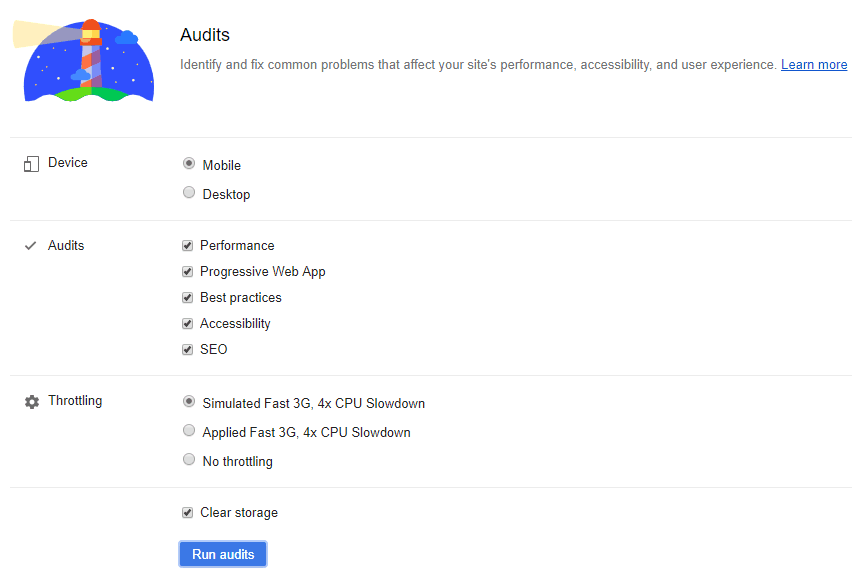The width and height of the screenshot is (853, 572).
Task: Toggle the Progressive Web App checkbox
Action: tap(187, 271)
